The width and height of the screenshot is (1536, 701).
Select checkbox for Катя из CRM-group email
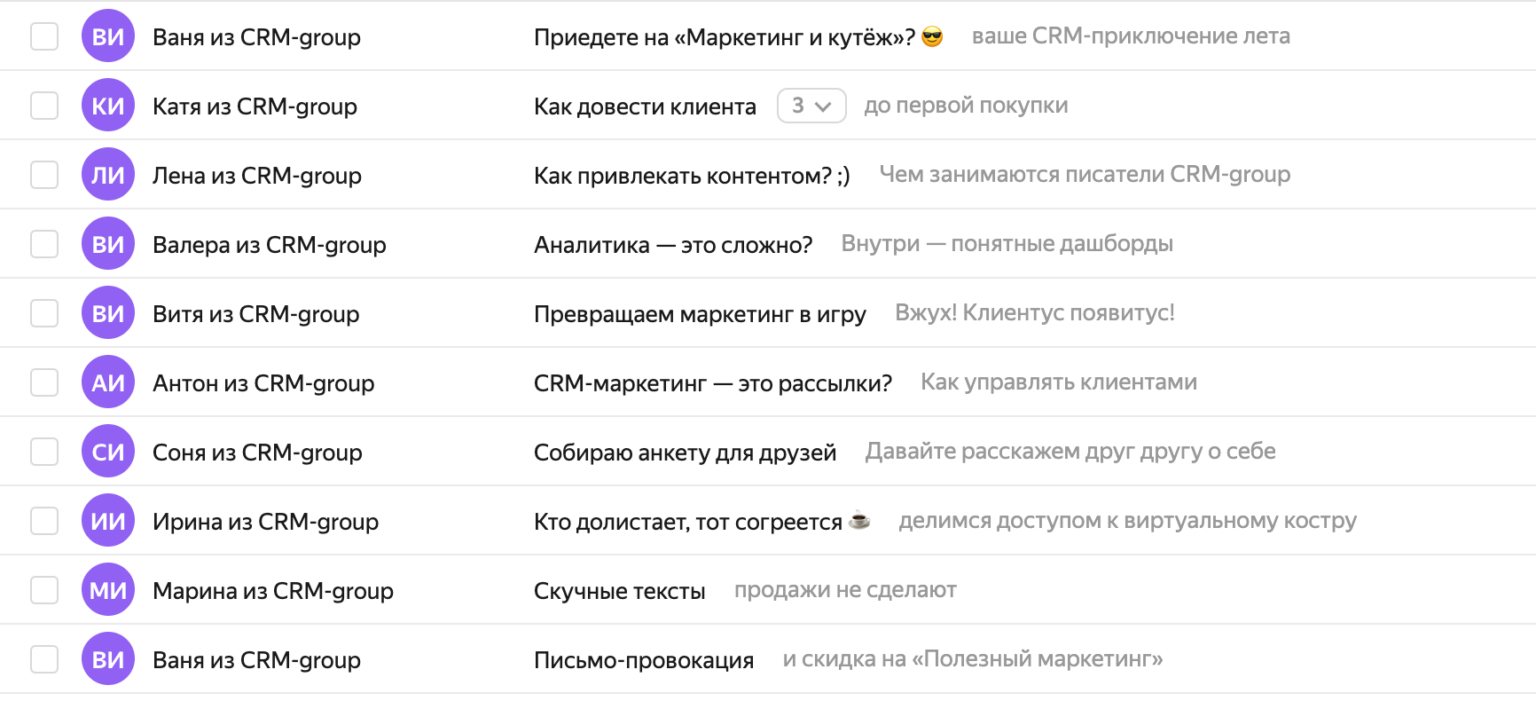pyautogui.click(x=44, y=106)
